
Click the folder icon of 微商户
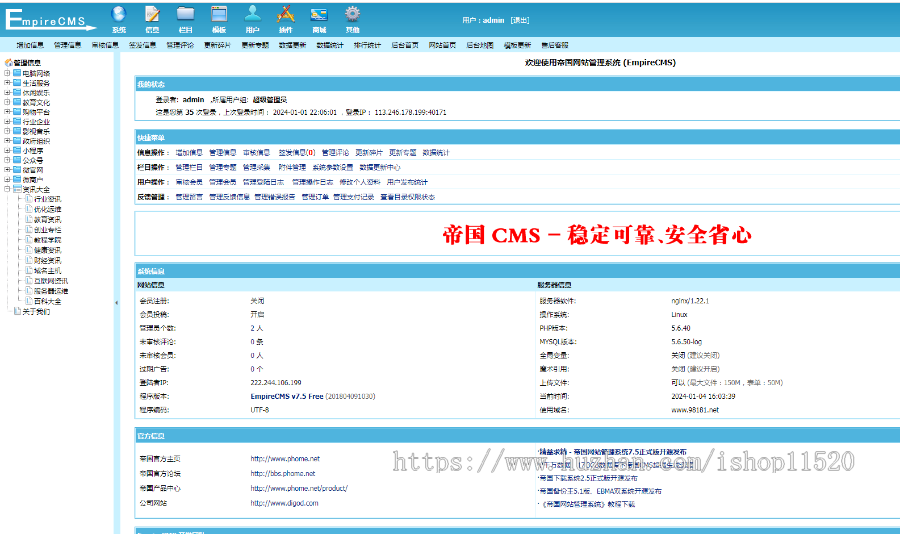pos(17,179)
